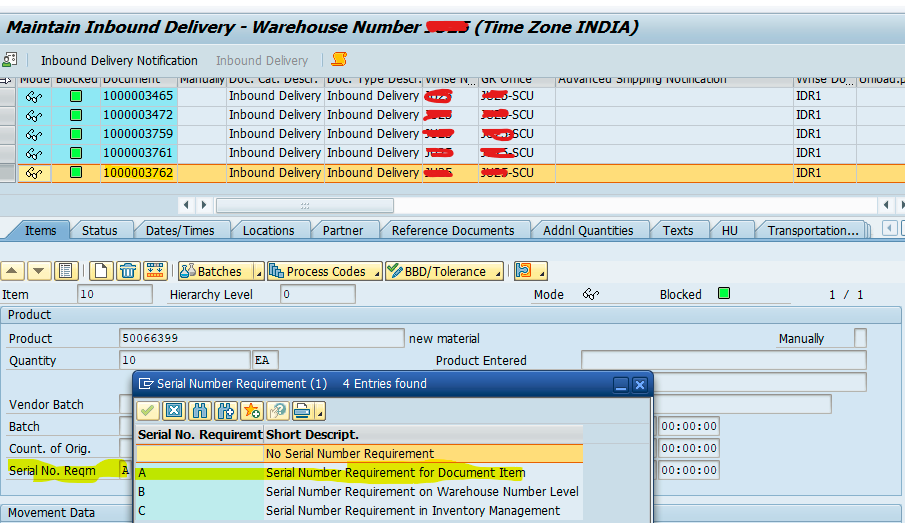Viewport: 905px width, 523px height.
Task: Select 'Serial Number Requirement on Warehouse Number Level'
Action: tap(359, 492)
